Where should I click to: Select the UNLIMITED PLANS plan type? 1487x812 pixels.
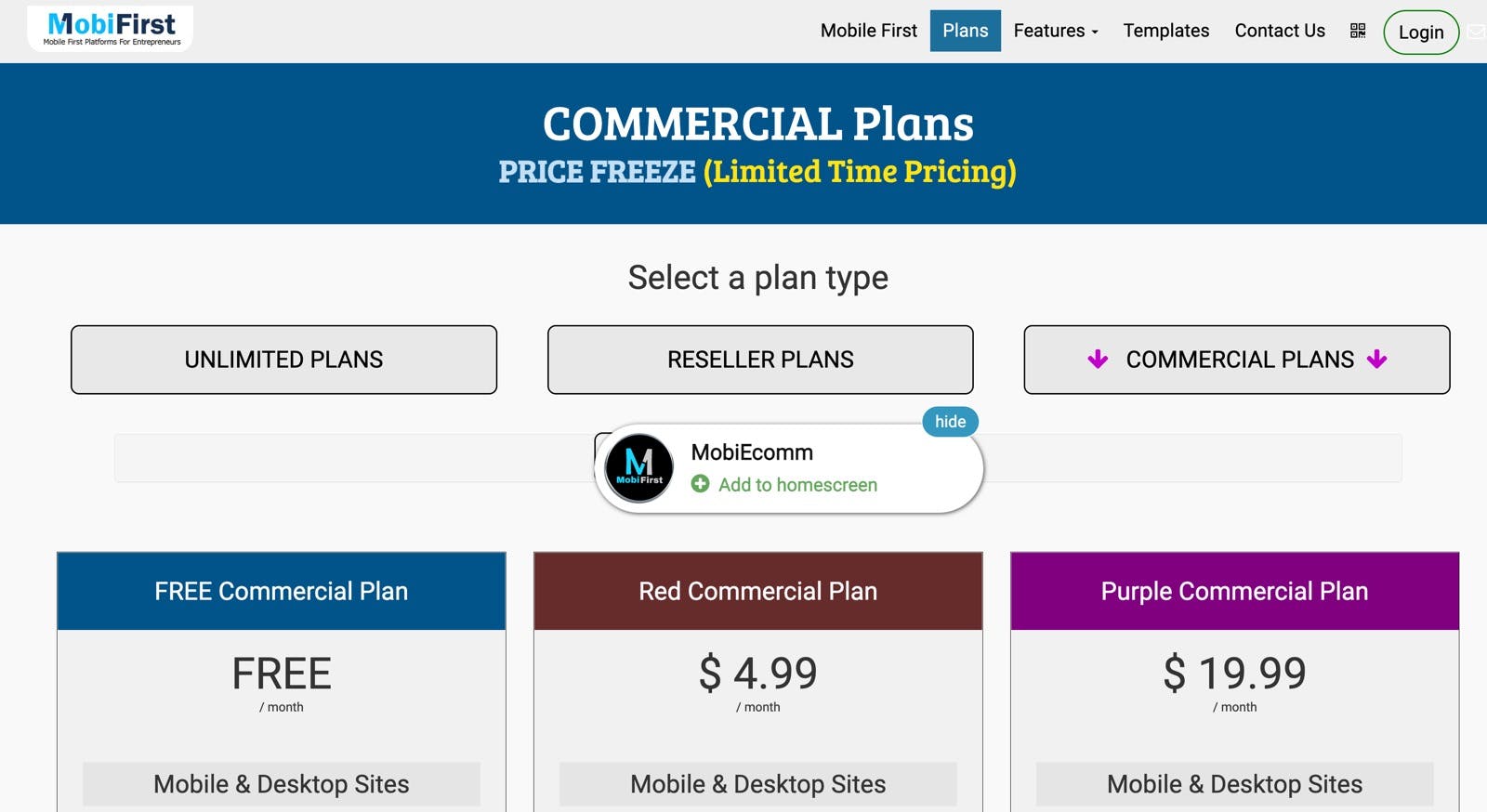pos(283,360)
